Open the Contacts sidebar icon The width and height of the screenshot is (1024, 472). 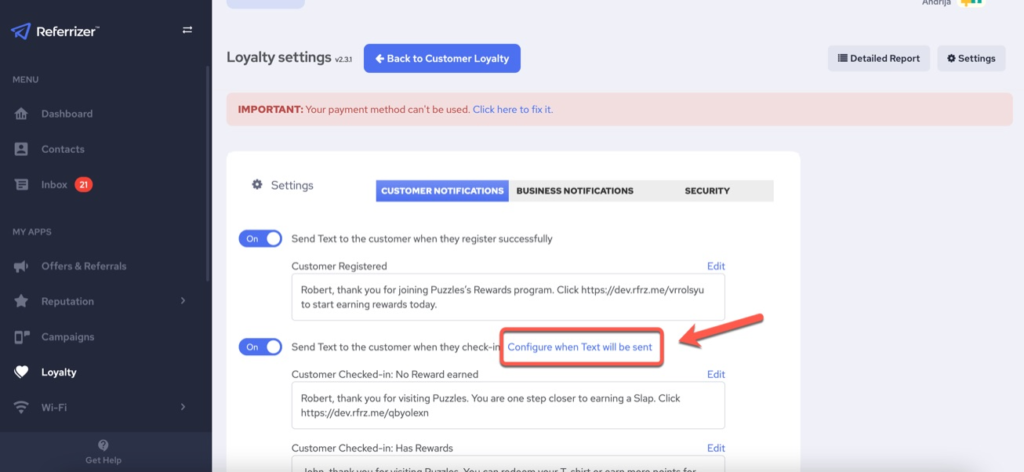coord(21,149)
